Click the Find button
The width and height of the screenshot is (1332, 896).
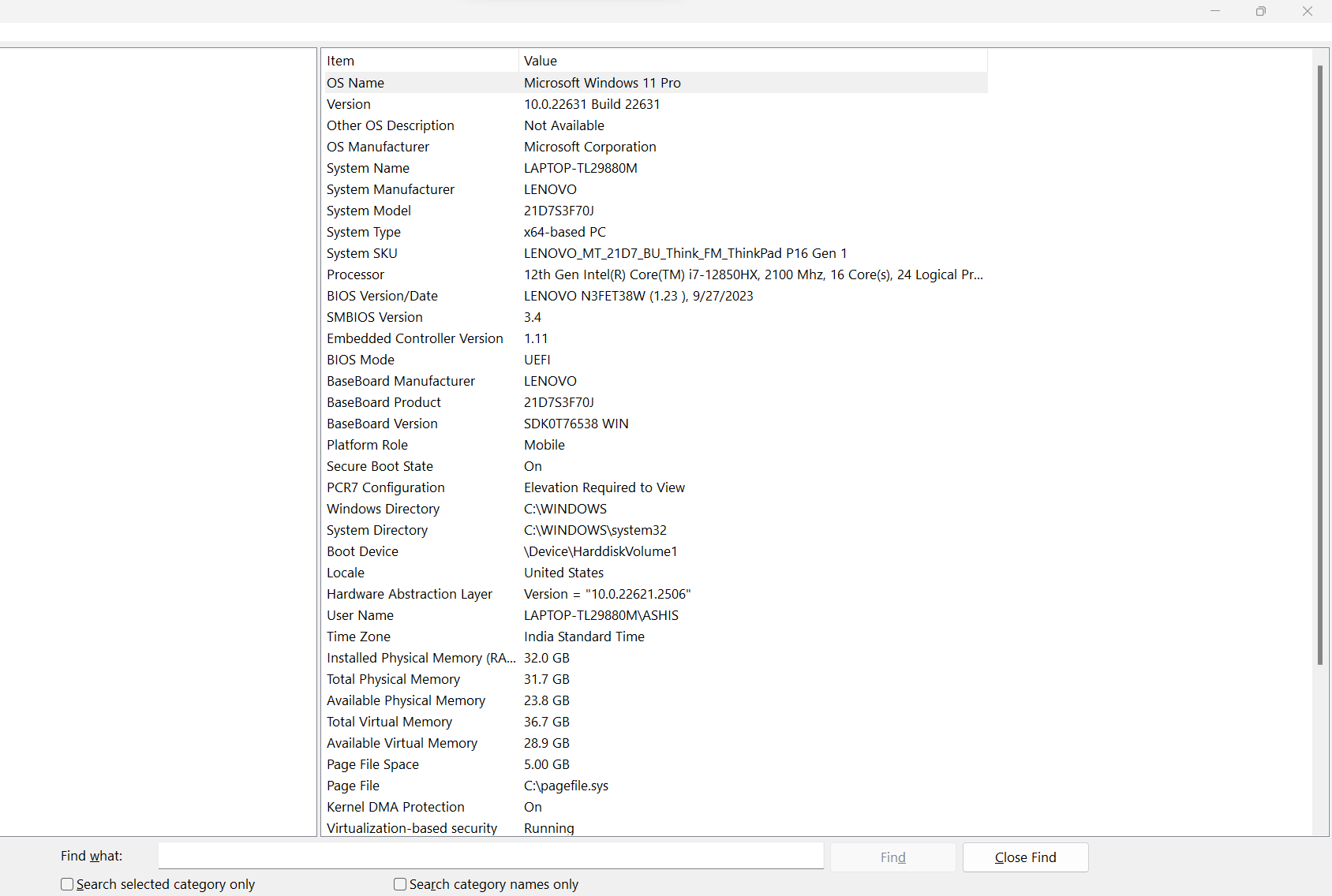pos(893,857)
